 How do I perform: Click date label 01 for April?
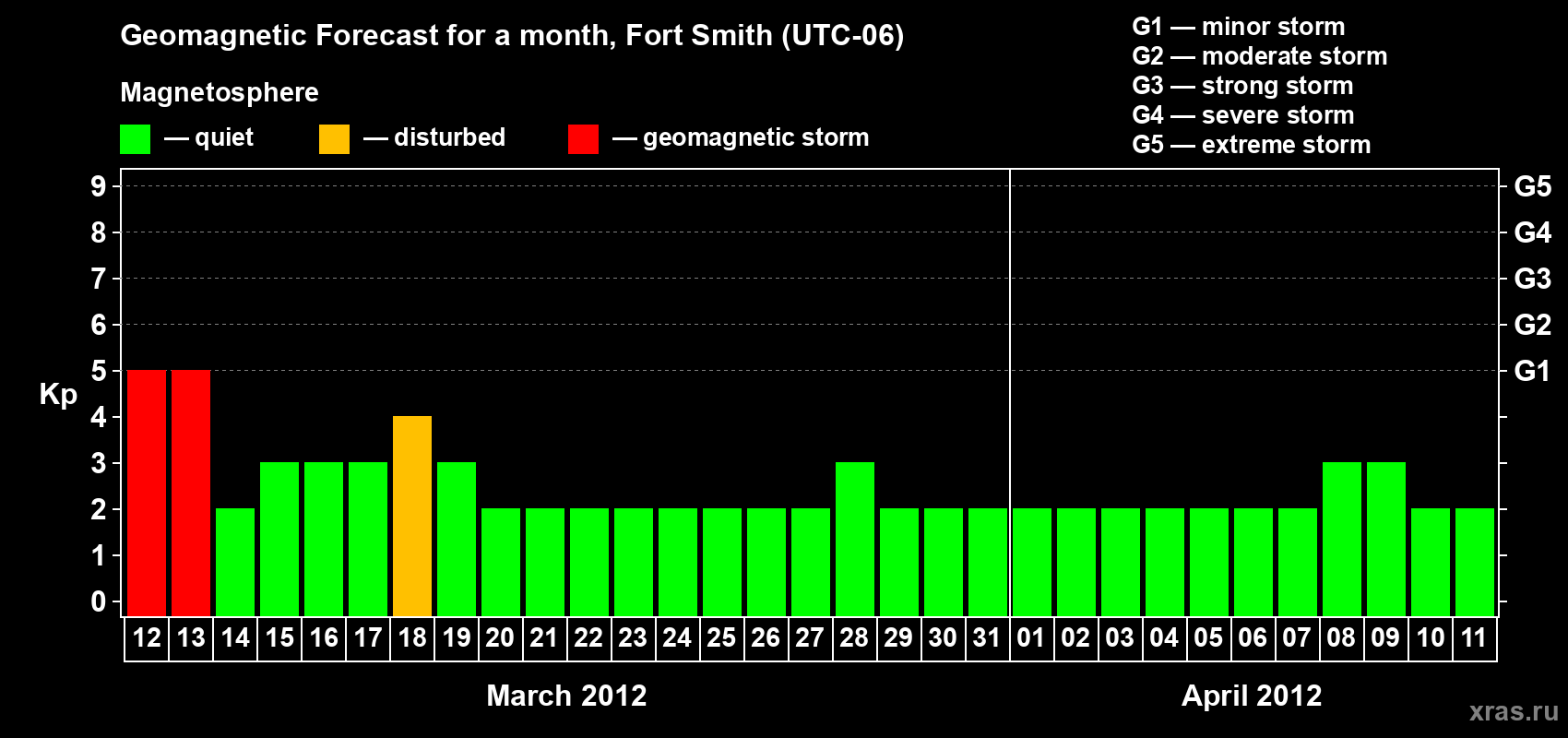[x=1031, y=637]
